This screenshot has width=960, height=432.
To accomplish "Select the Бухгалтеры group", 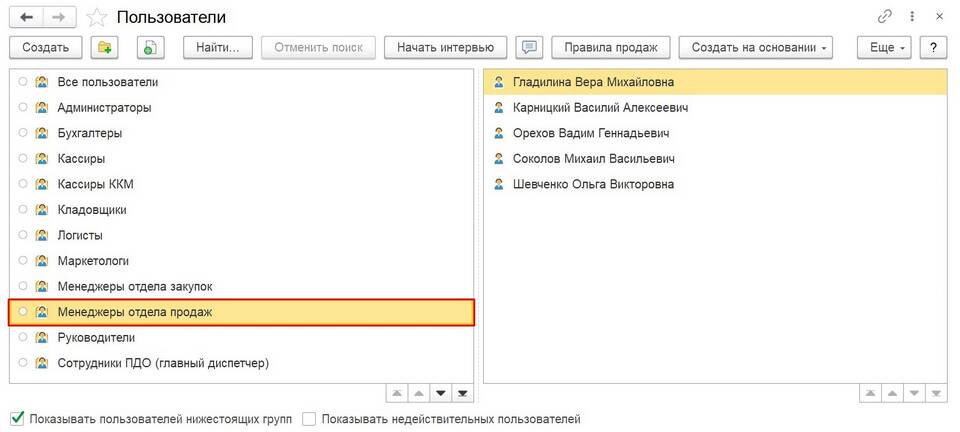I will (90, 133).
